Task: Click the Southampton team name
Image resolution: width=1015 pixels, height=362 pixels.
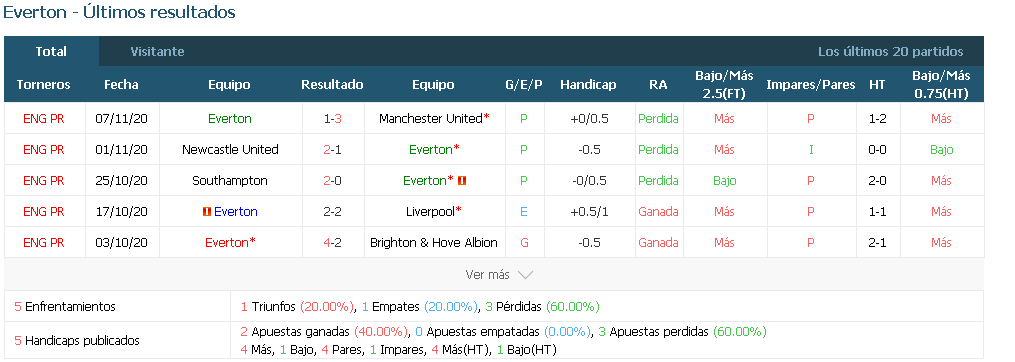Action: point(230,181)
